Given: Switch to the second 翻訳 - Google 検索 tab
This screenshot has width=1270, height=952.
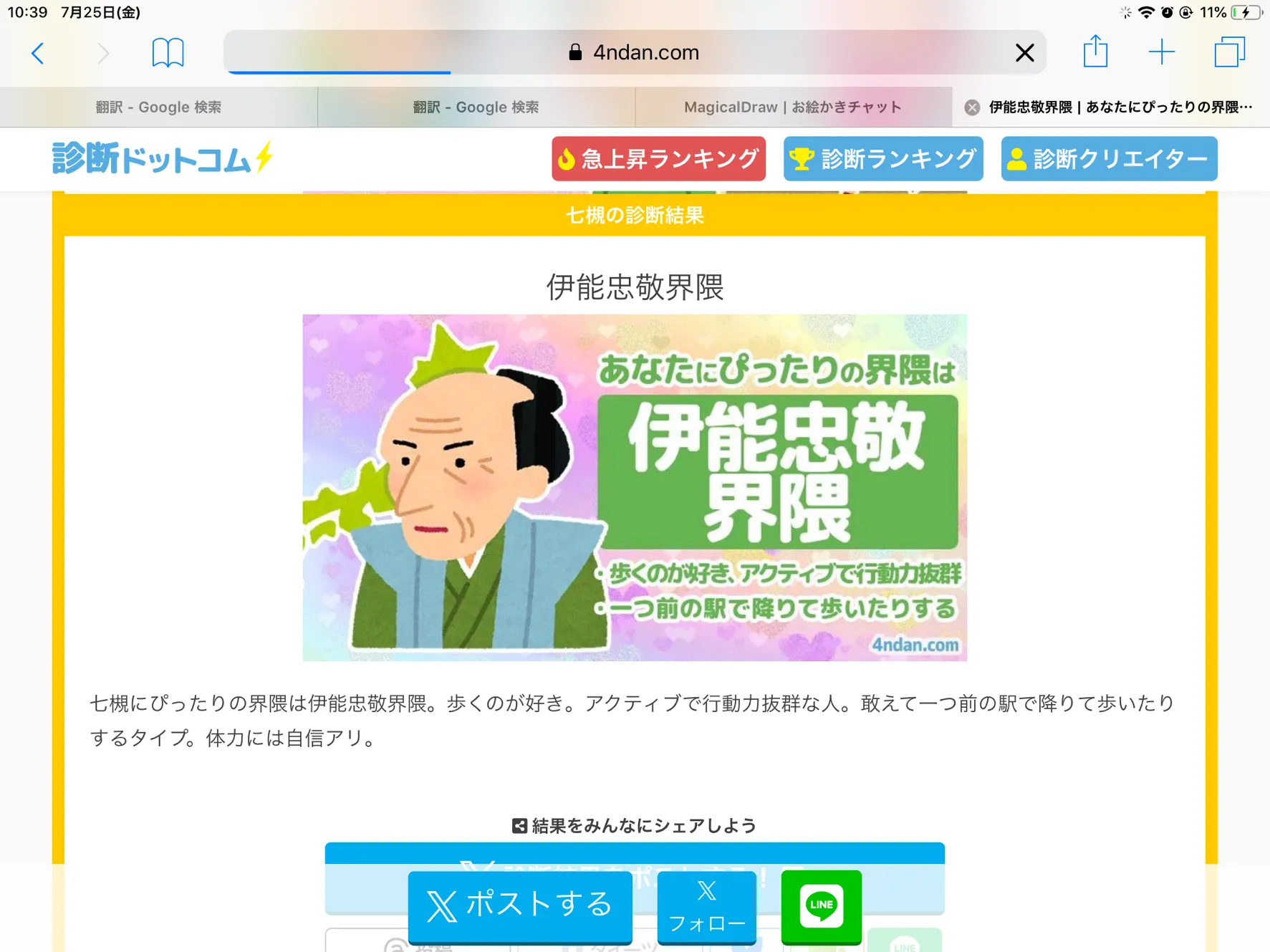Looking at the screenshot, I should 476,107.
